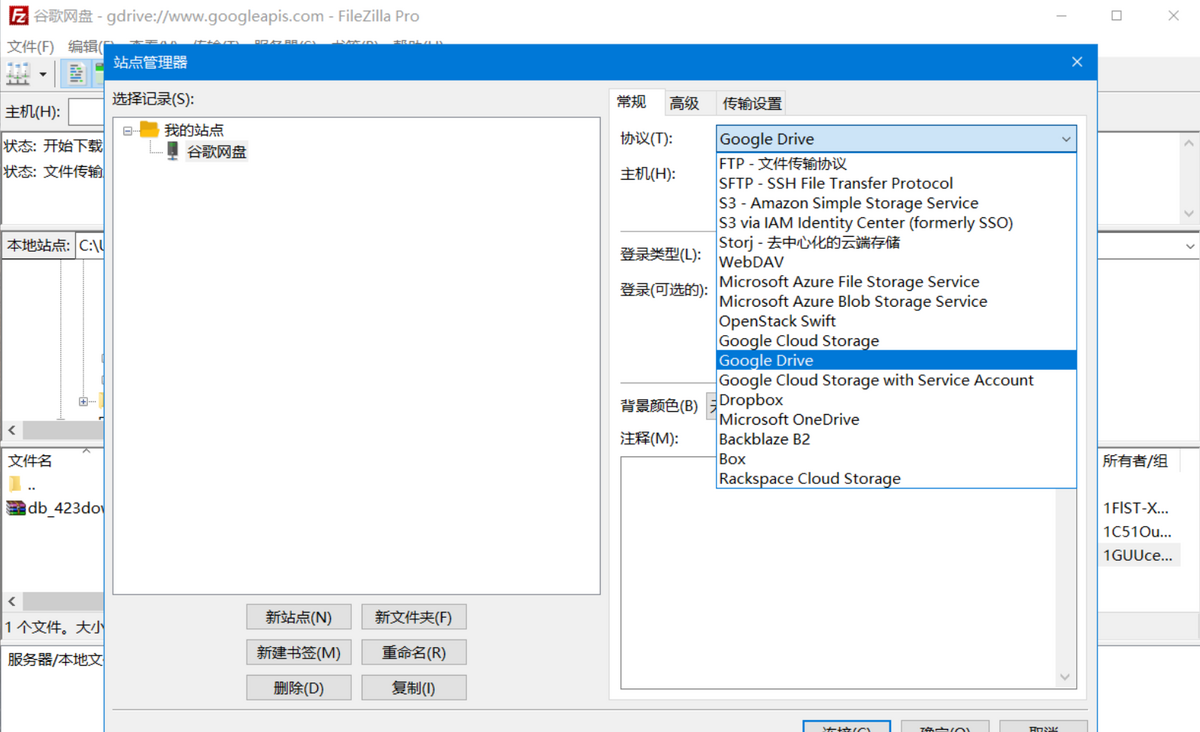Select the db_423 archive file icon
This screenshot has height=732, width=1200.
coord(15,508)
